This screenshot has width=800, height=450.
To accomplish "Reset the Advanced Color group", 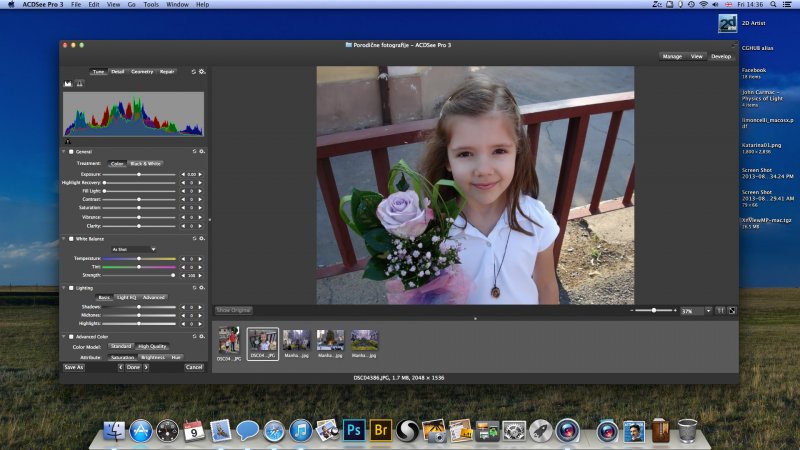I will click(x=194, y=337).
